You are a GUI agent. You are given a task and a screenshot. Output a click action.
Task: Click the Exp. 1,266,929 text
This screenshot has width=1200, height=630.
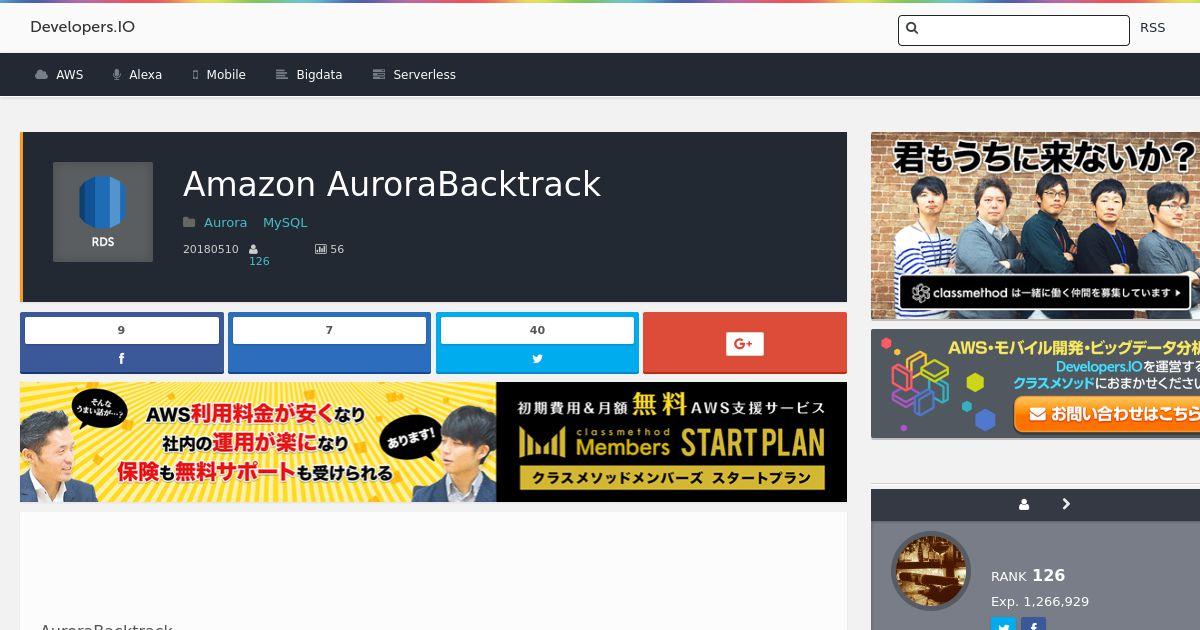[1040, 602]
